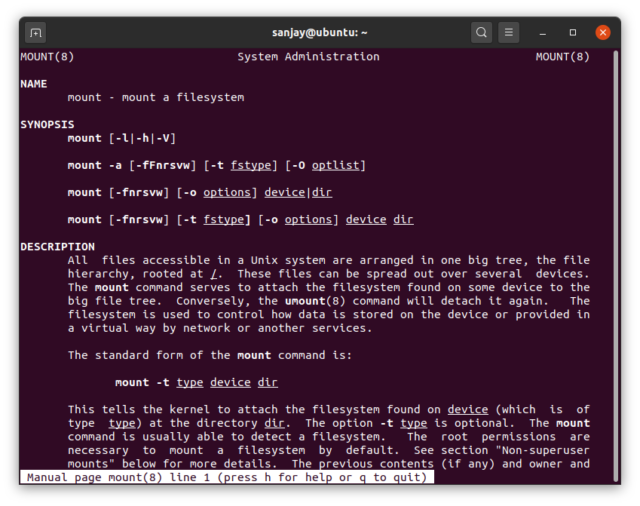Click the SYNOPSIS section heading

click(46, 125)
